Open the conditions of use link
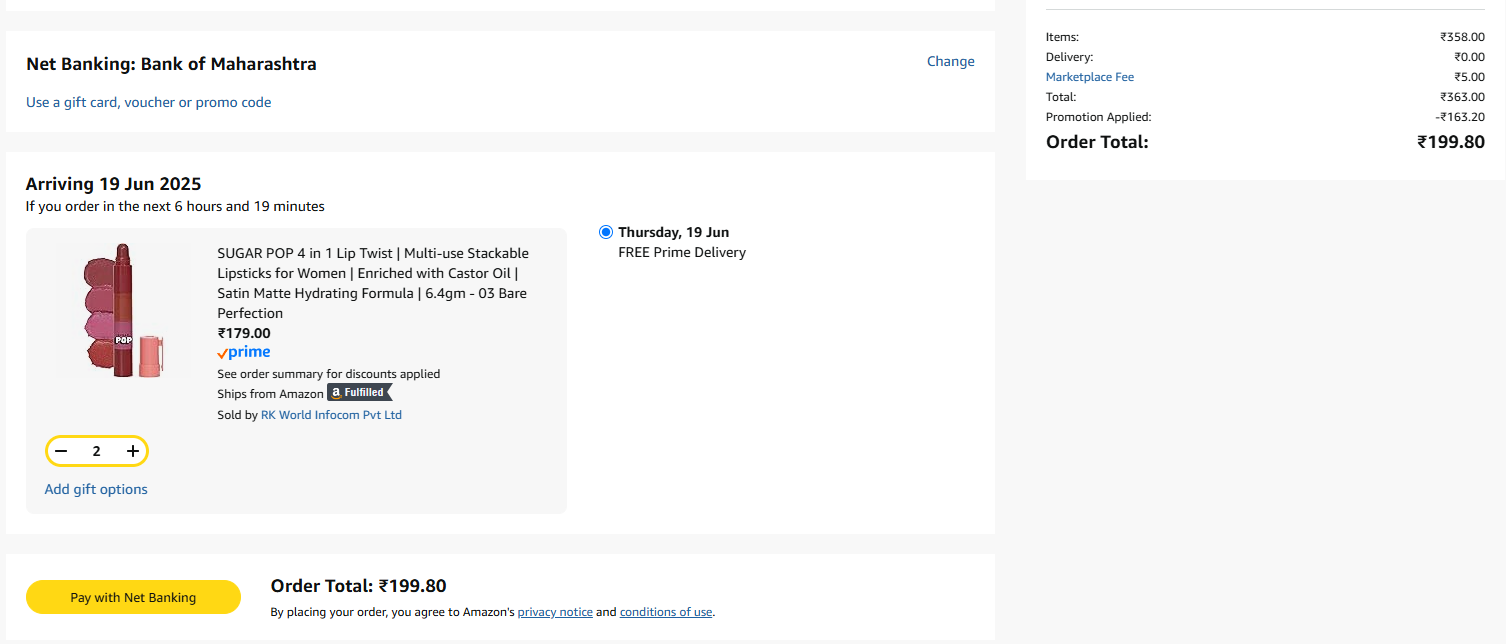Image resolution: width=1506 pixels, height=644 pixels. click(x=666, y=612)
